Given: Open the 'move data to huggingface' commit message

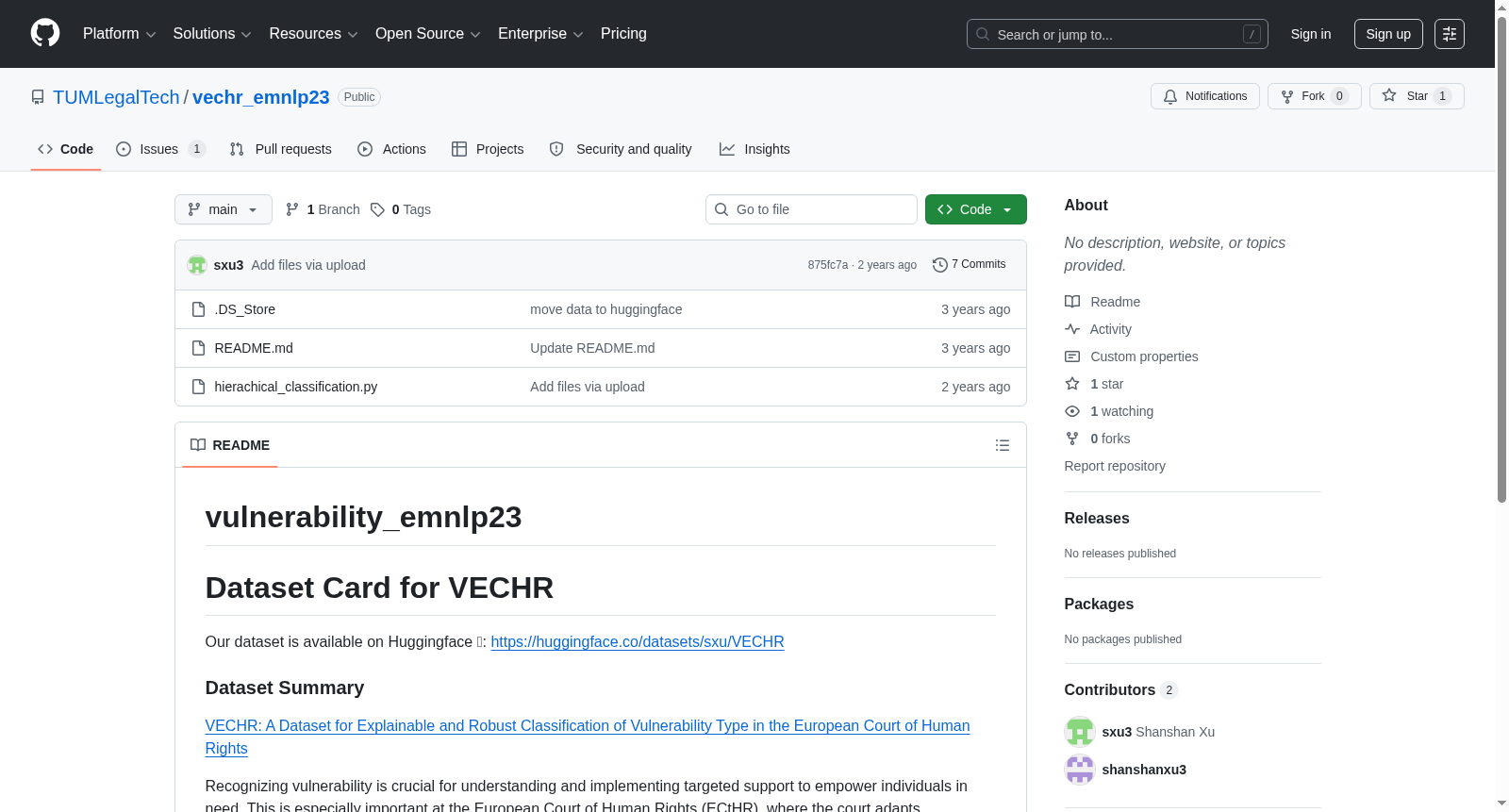Looking at the screenshot, I should coord(606,309).
